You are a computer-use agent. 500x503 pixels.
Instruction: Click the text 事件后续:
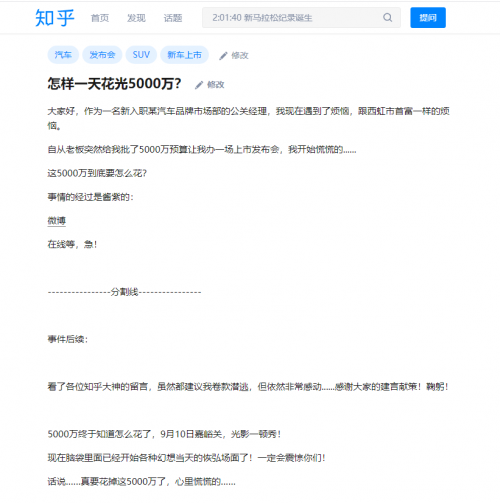point(68,339)
